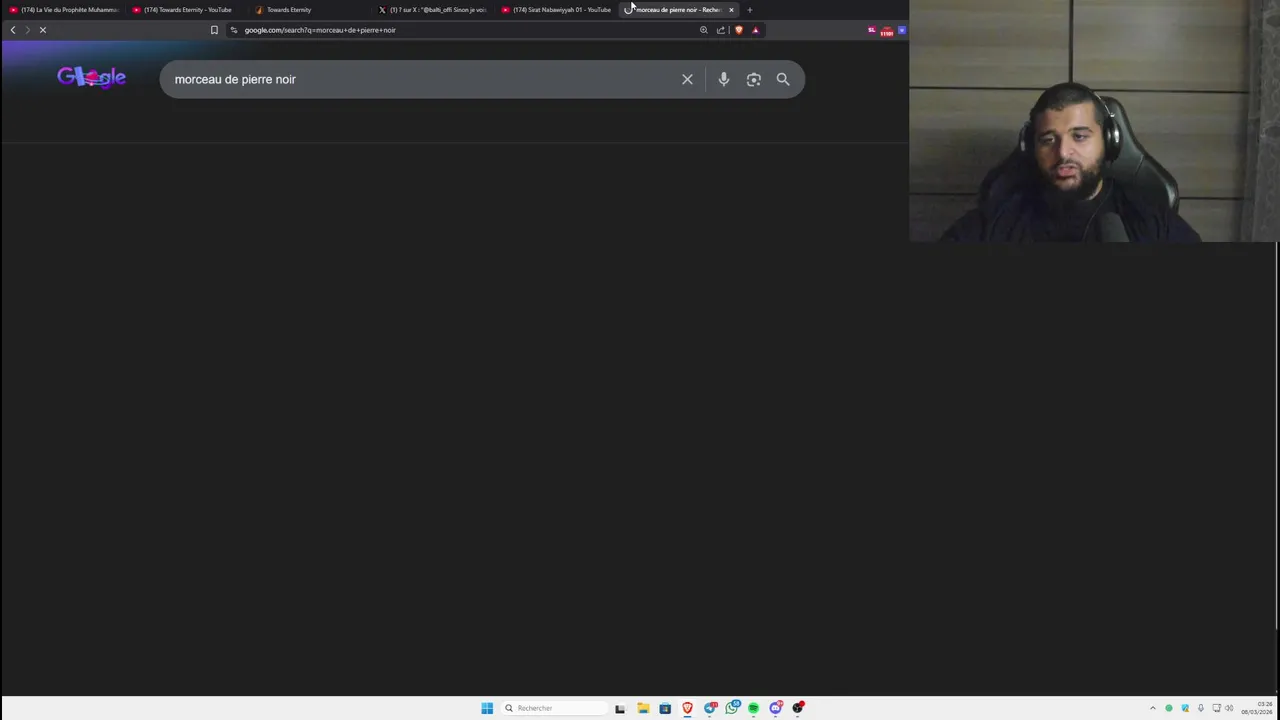Open the Brave Shields lion icon
Viewport: 1280px width, 720px height.
(x=739, y=30)
